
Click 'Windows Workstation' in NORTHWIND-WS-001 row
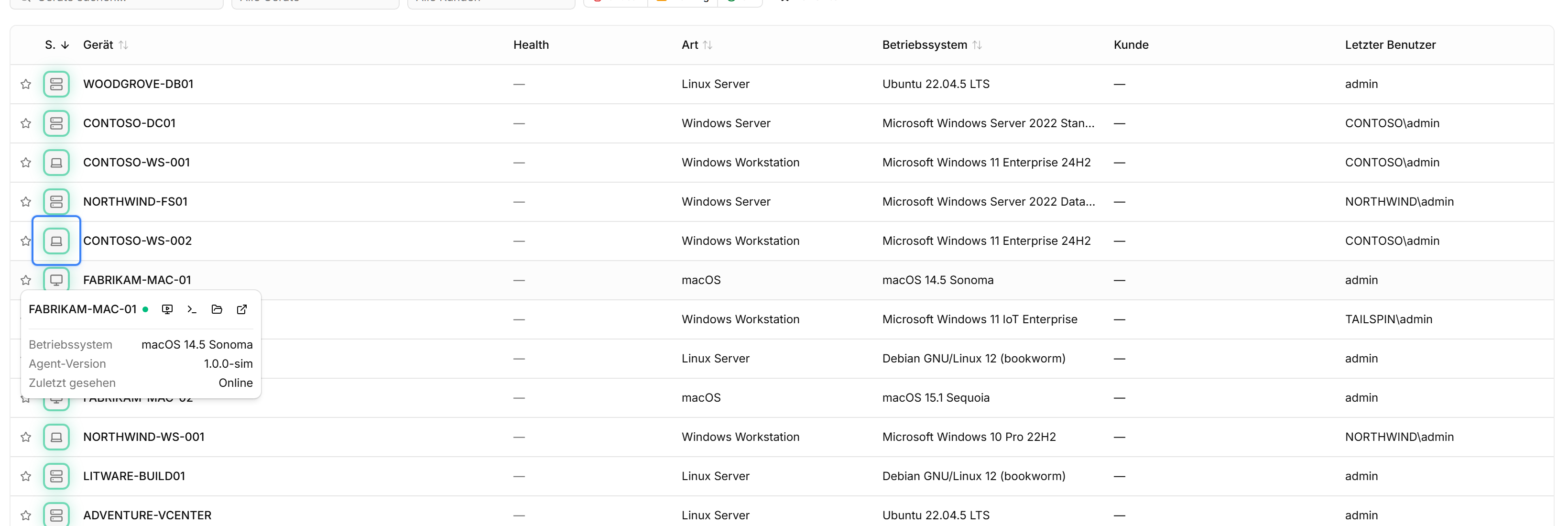tap(740, 437)
